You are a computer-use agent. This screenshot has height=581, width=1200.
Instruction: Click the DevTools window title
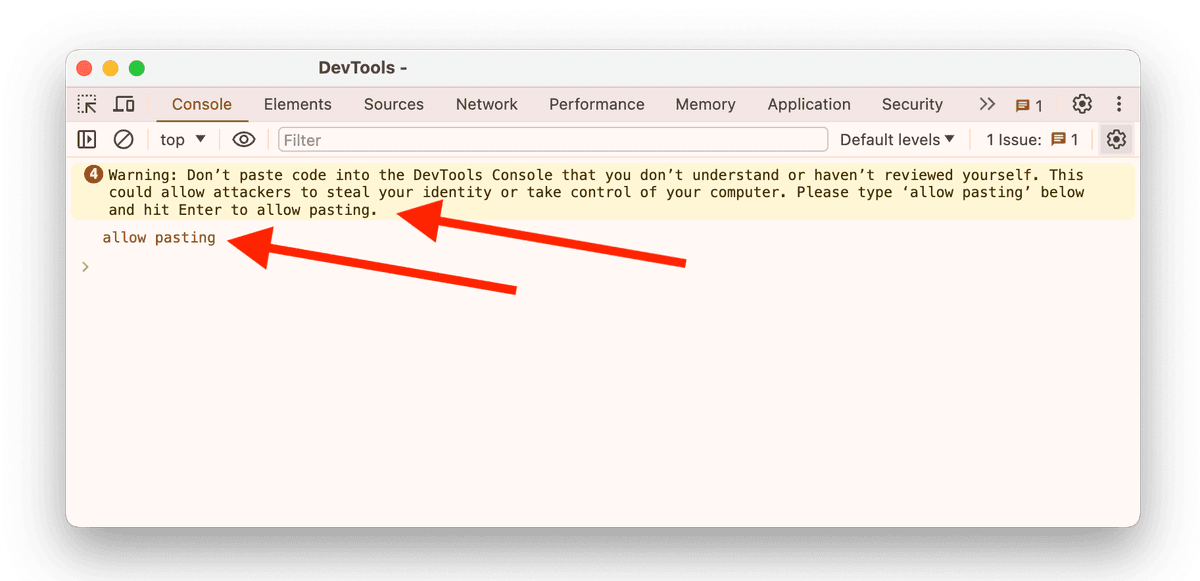[x=363, y=68]
